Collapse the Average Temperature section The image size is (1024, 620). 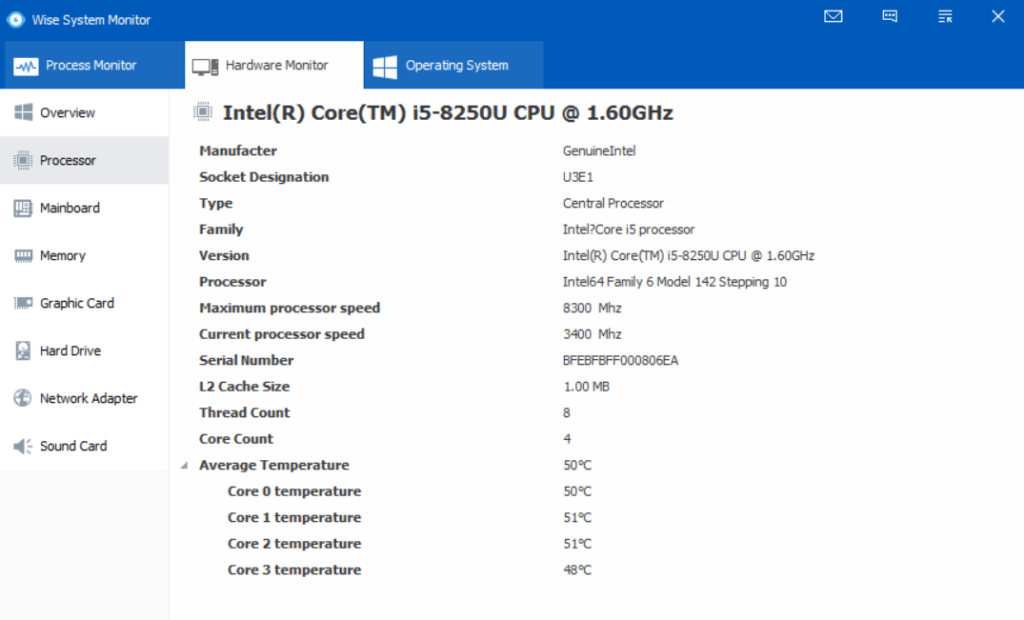(x=184, y=465)
